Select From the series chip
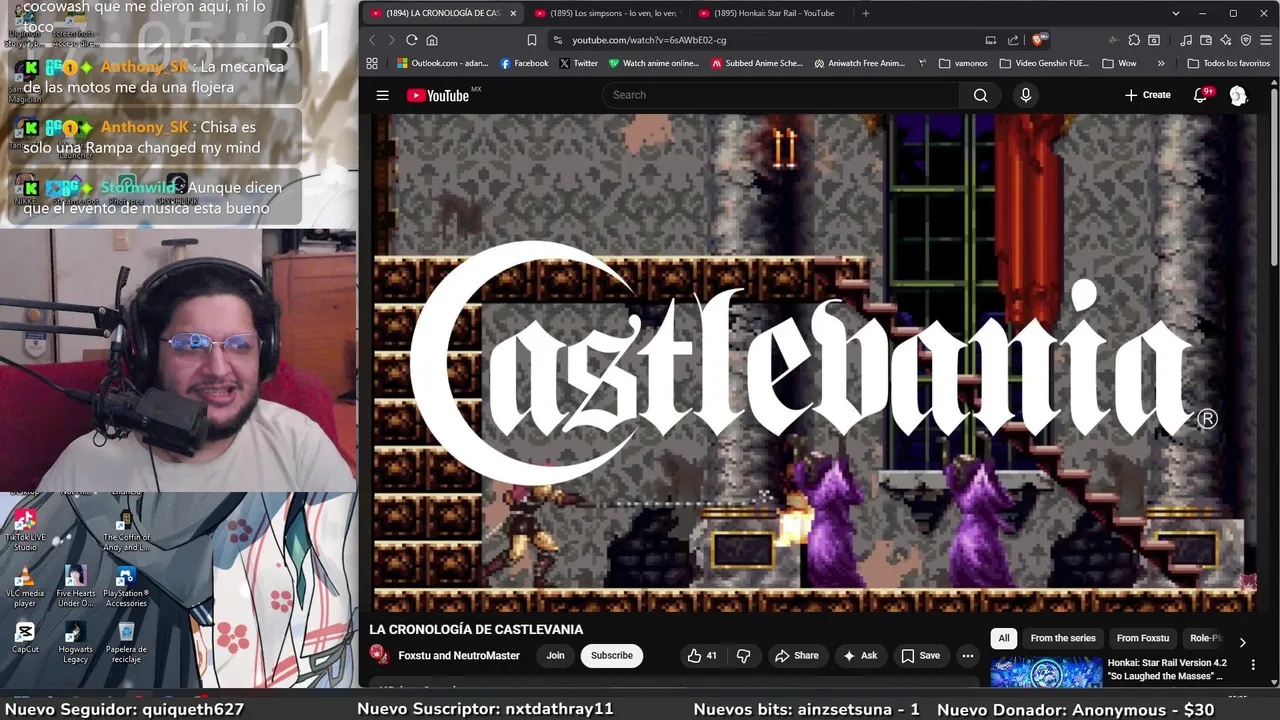Image resolution: width=1280 pixels, height=720 pixels. click(x=1063, y=638)
